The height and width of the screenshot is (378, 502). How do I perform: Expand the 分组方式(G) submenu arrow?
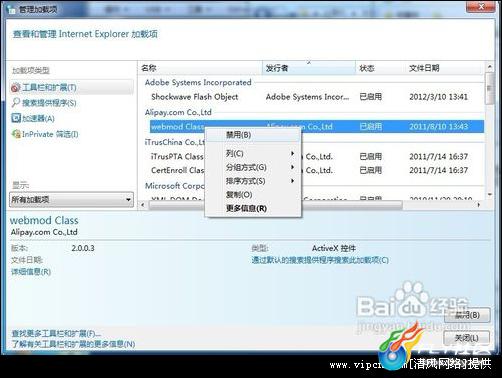coord(292,167)
